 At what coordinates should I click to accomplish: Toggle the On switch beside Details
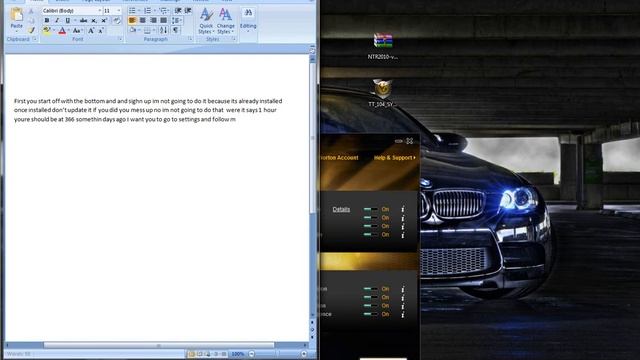click(x=371, y=209)
